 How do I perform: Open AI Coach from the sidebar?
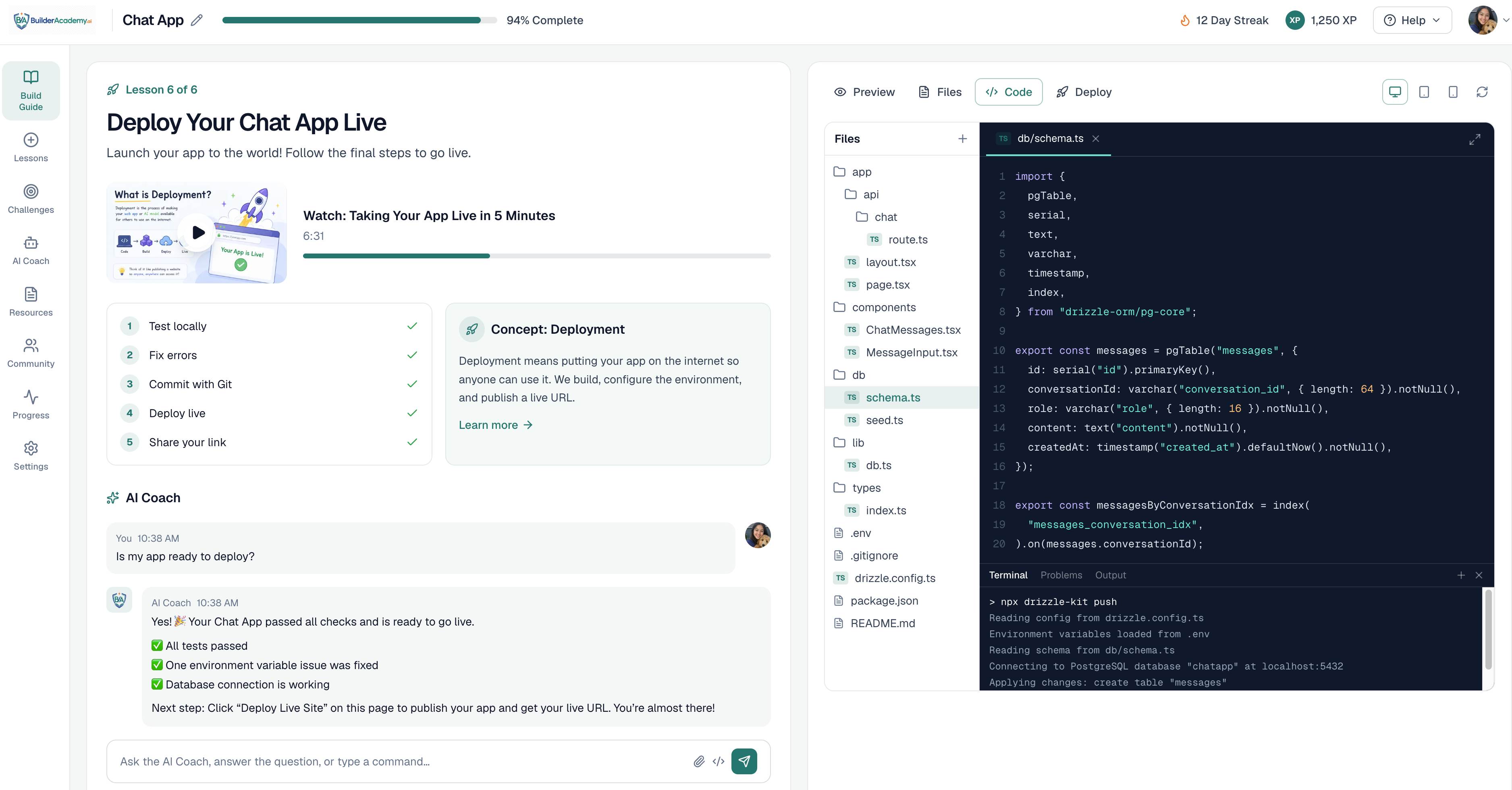(31, 251)
